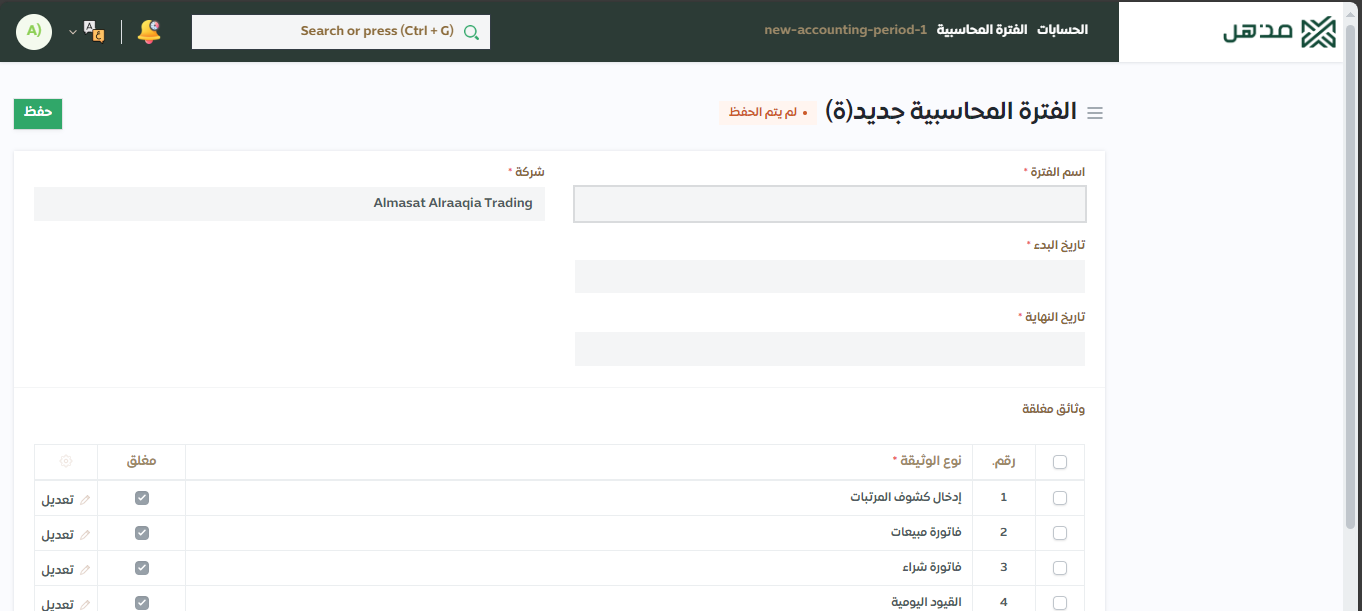Click the pencil edit icon in row 3
The height and width of the screenshot is (611, 1362).
click(x=85, y=569)
